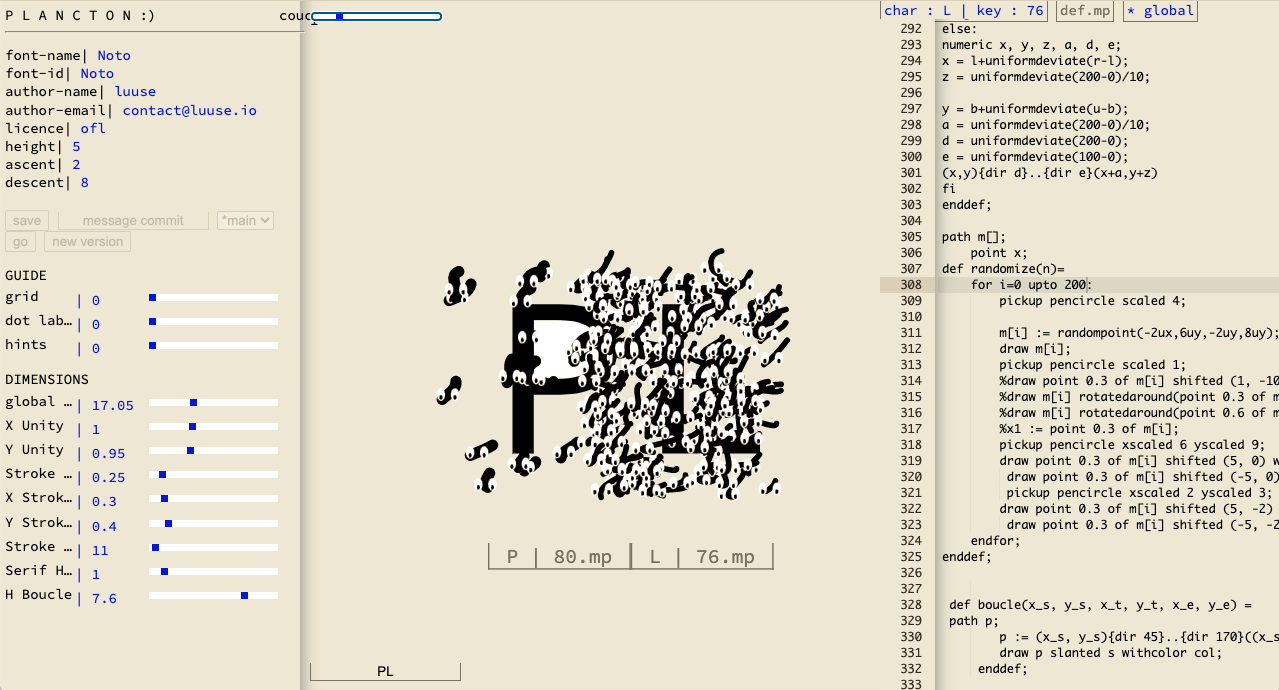
Task: Click the PL text field at bottom
Action: click(385, 671)
